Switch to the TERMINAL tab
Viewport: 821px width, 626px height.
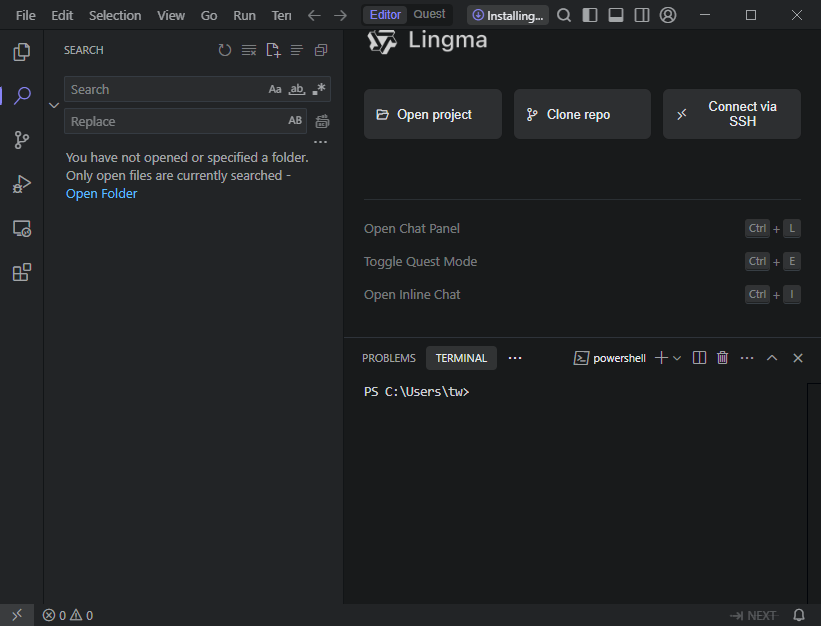461,358
